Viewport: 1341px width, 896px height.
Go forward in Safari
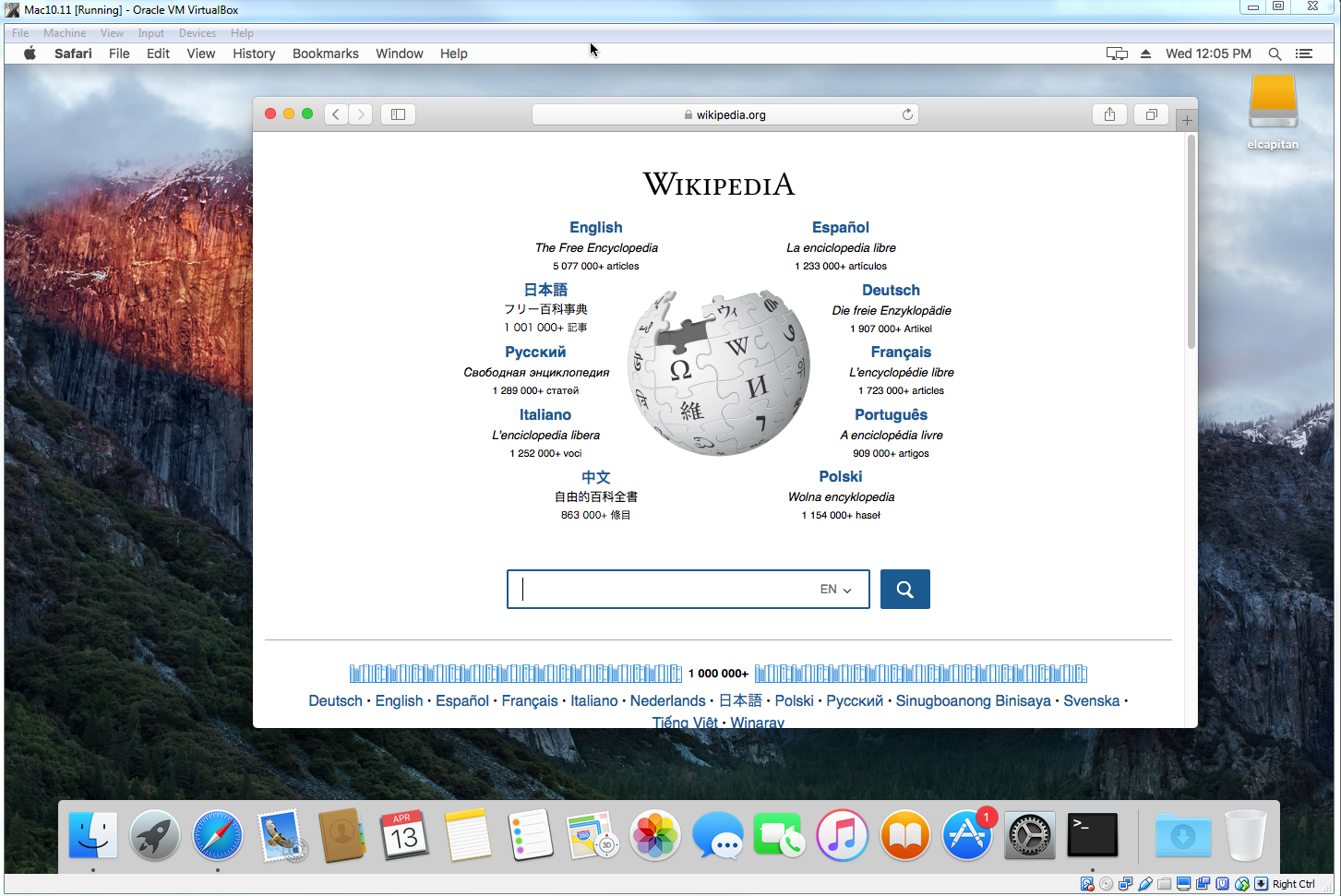(361, 114)
